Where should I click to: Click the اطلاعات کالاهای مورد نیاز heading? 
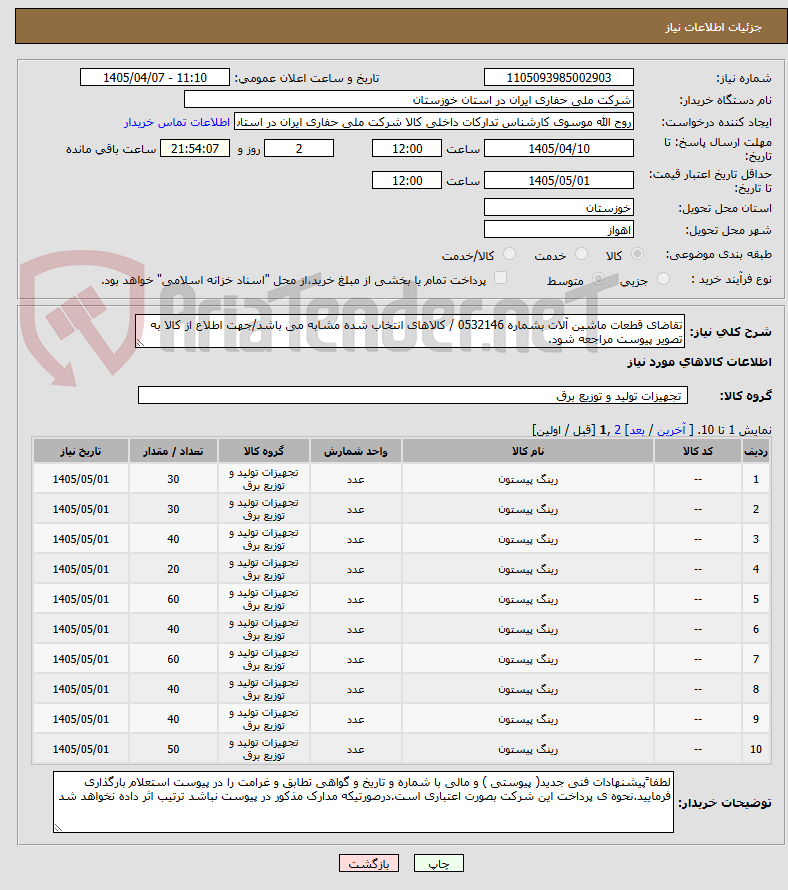coord(699,362)
